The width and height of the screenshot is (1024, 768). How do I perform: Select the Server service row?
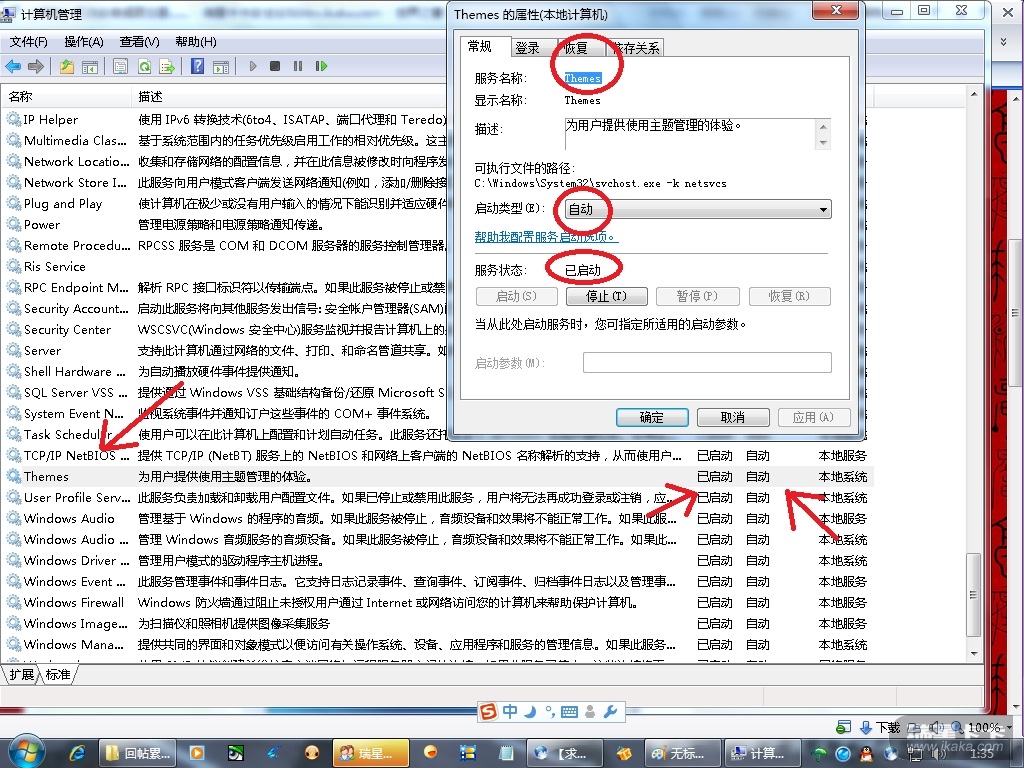[42, 351]
